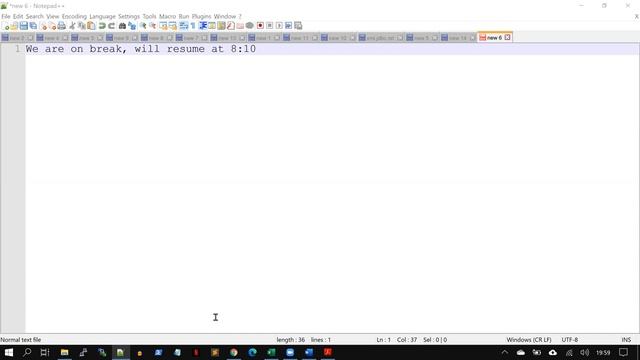Viewport: 640px width, 360px height.
Task: Open the Edit menu
Action: [x=18, y=16]
